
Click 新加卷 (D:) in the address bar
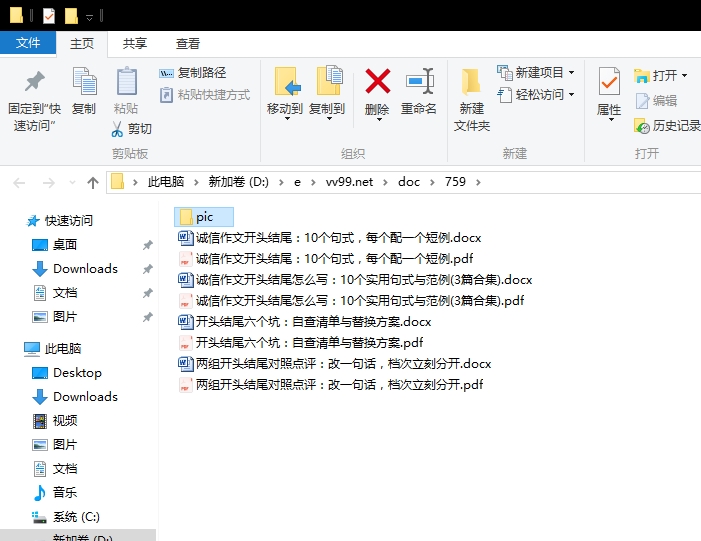tap(239, 182)
